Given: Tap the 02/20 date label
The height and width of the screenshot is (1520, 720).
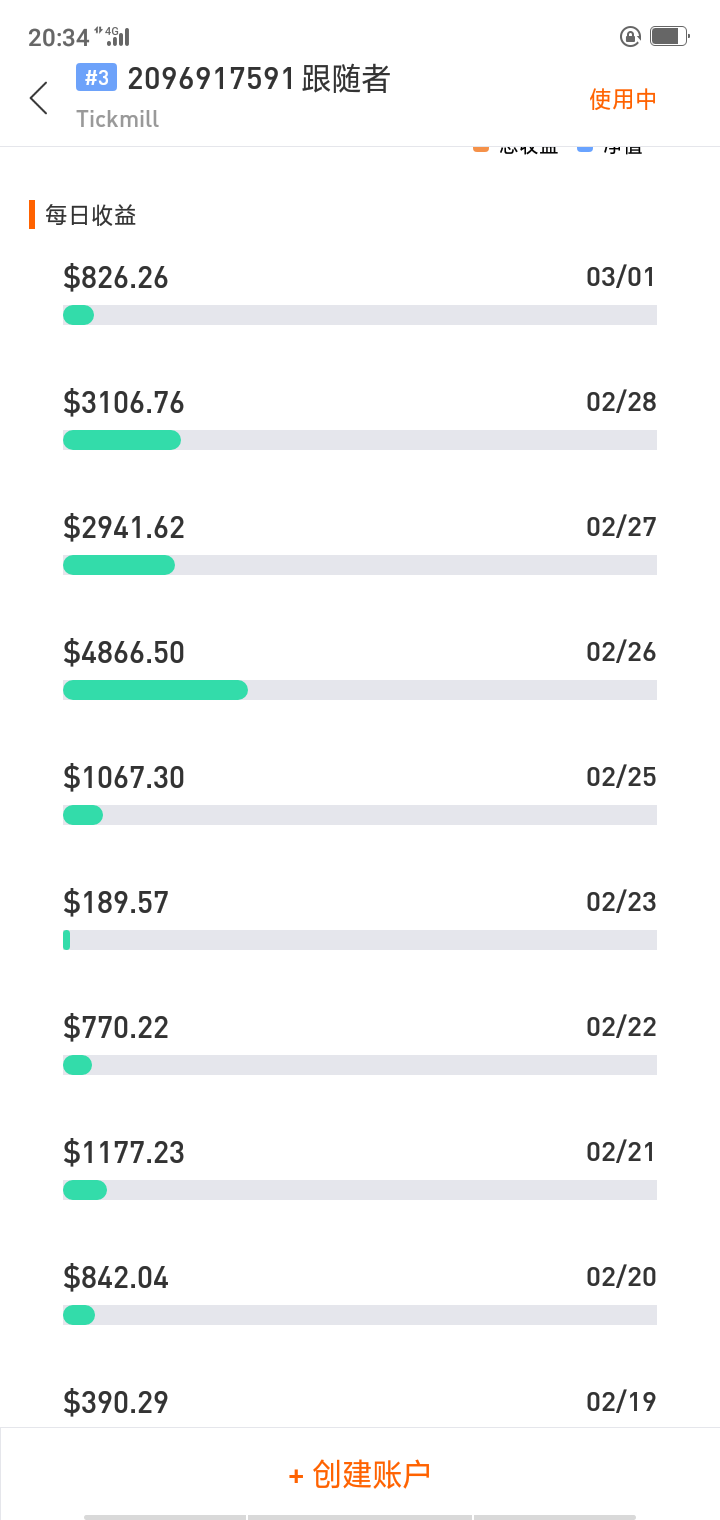Looking at the screenshot, I should [621, 1277].
